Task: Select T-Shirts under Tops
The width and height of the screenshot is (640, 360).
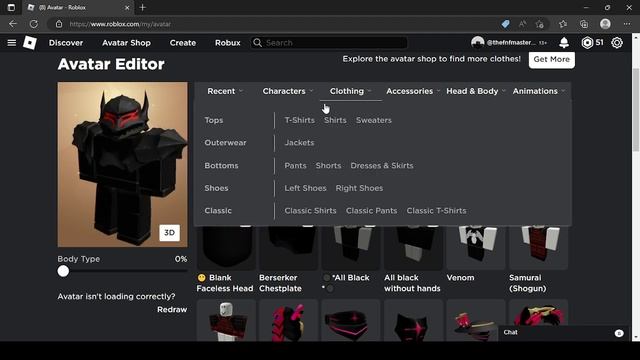Action: [x=300, y=120]
